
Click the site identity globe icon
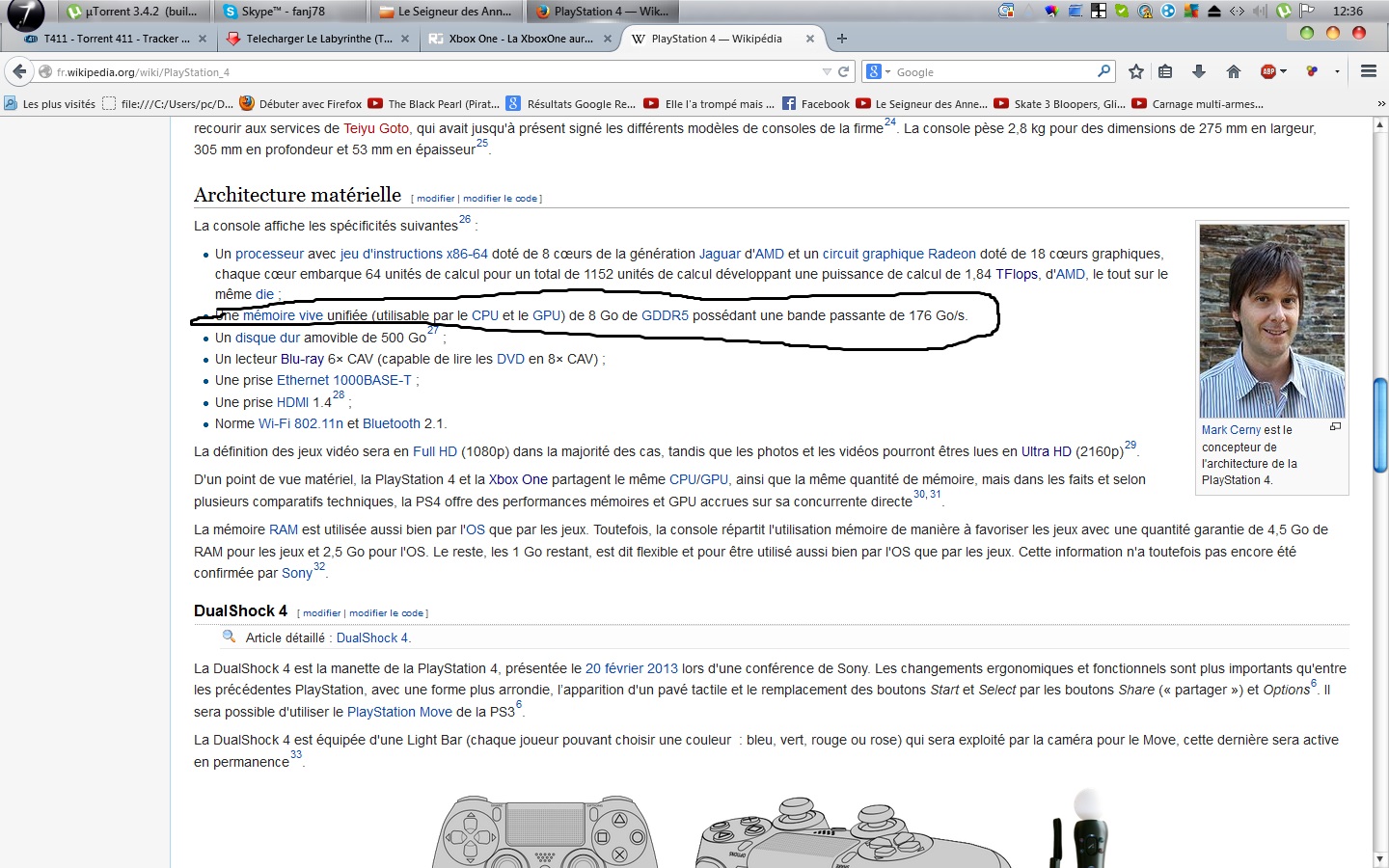point(44,71)
